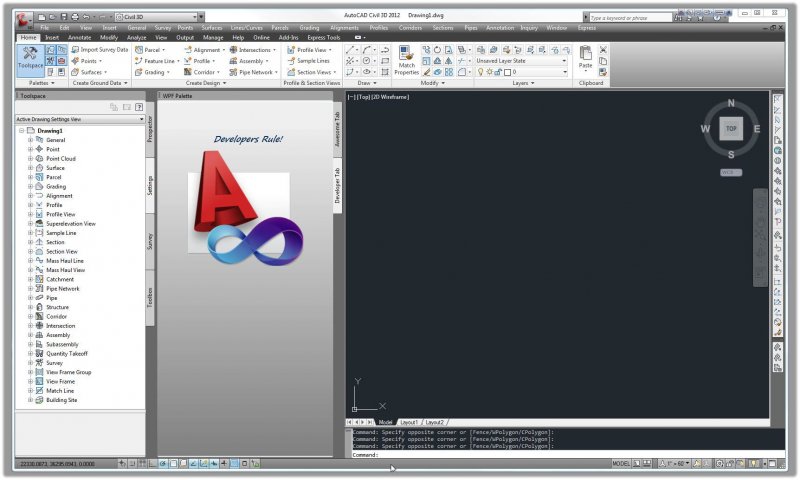This screenshot has height=480, width=800.
Task: Switch to the Analyze ribbon tab
Action: click(x=136, y=37)
